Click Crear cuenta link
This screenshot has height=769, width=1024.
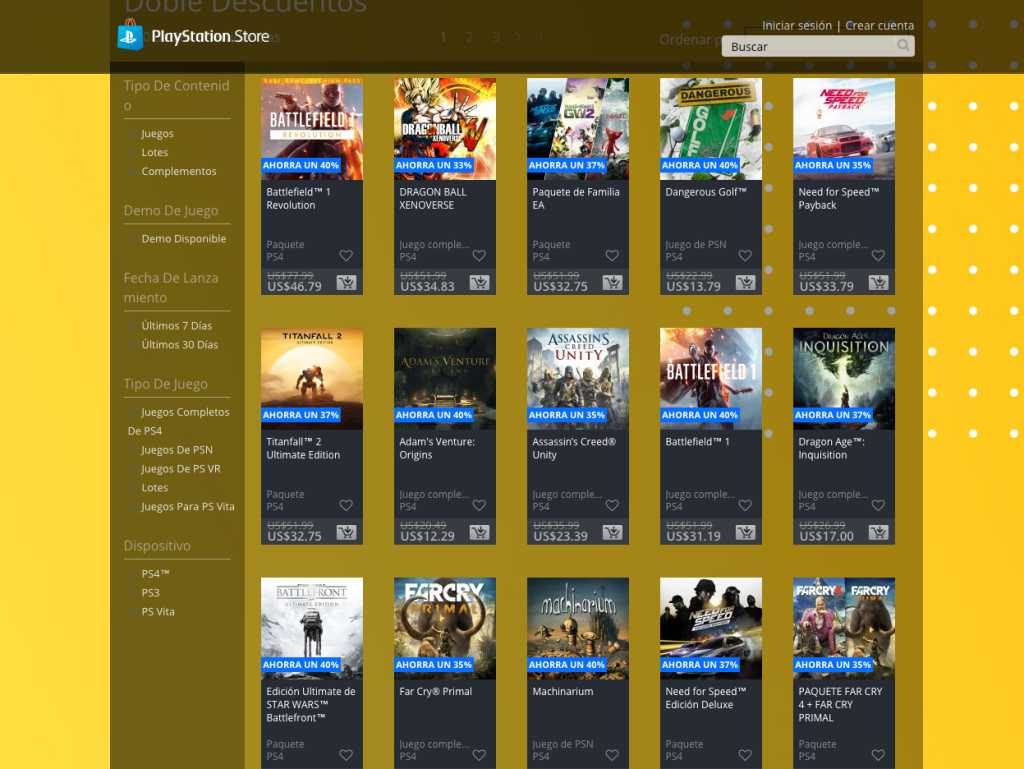(x=880, y=25)
